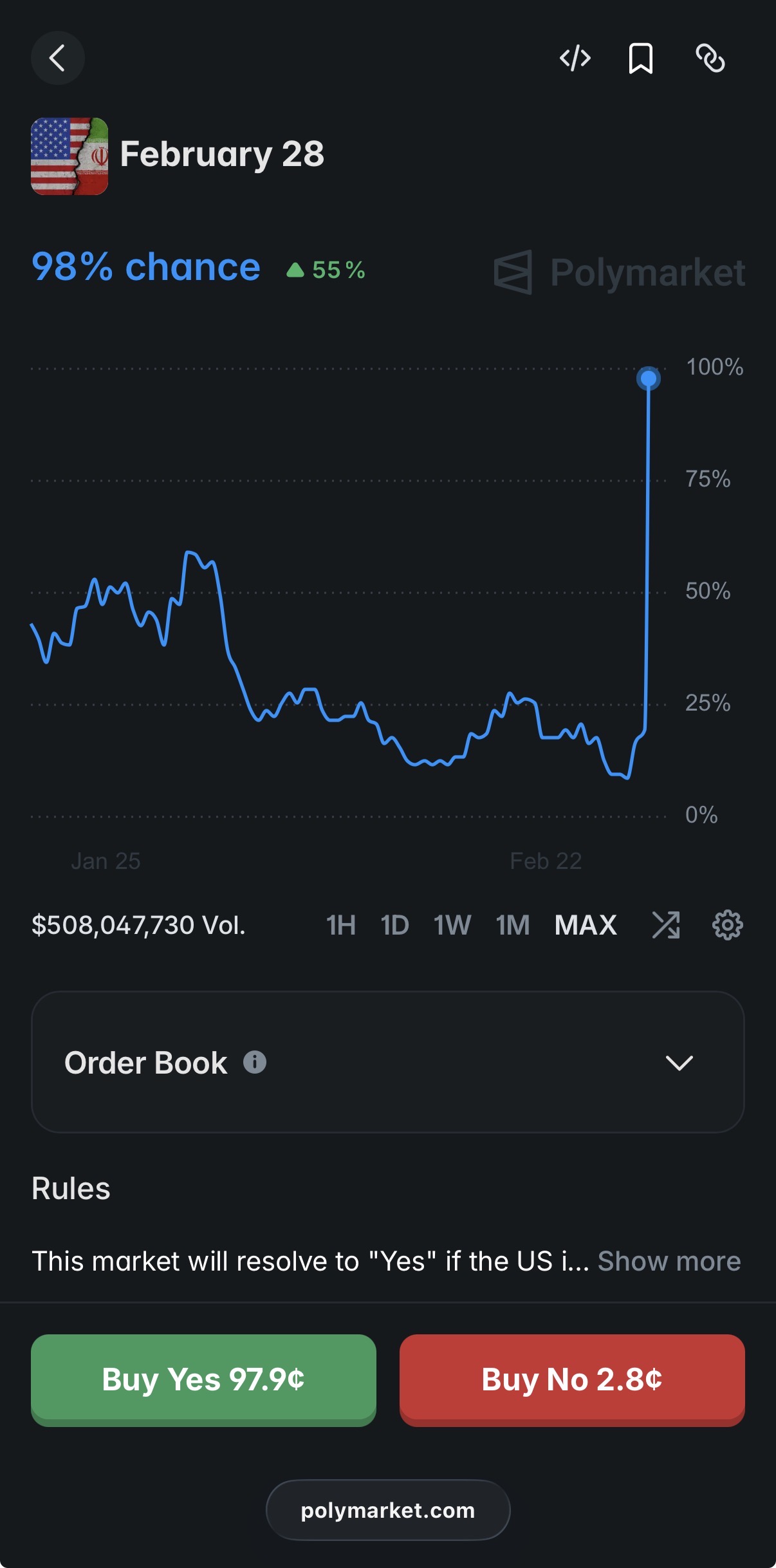
Task: Go back using the left chevron
Action: click(58, 58)
